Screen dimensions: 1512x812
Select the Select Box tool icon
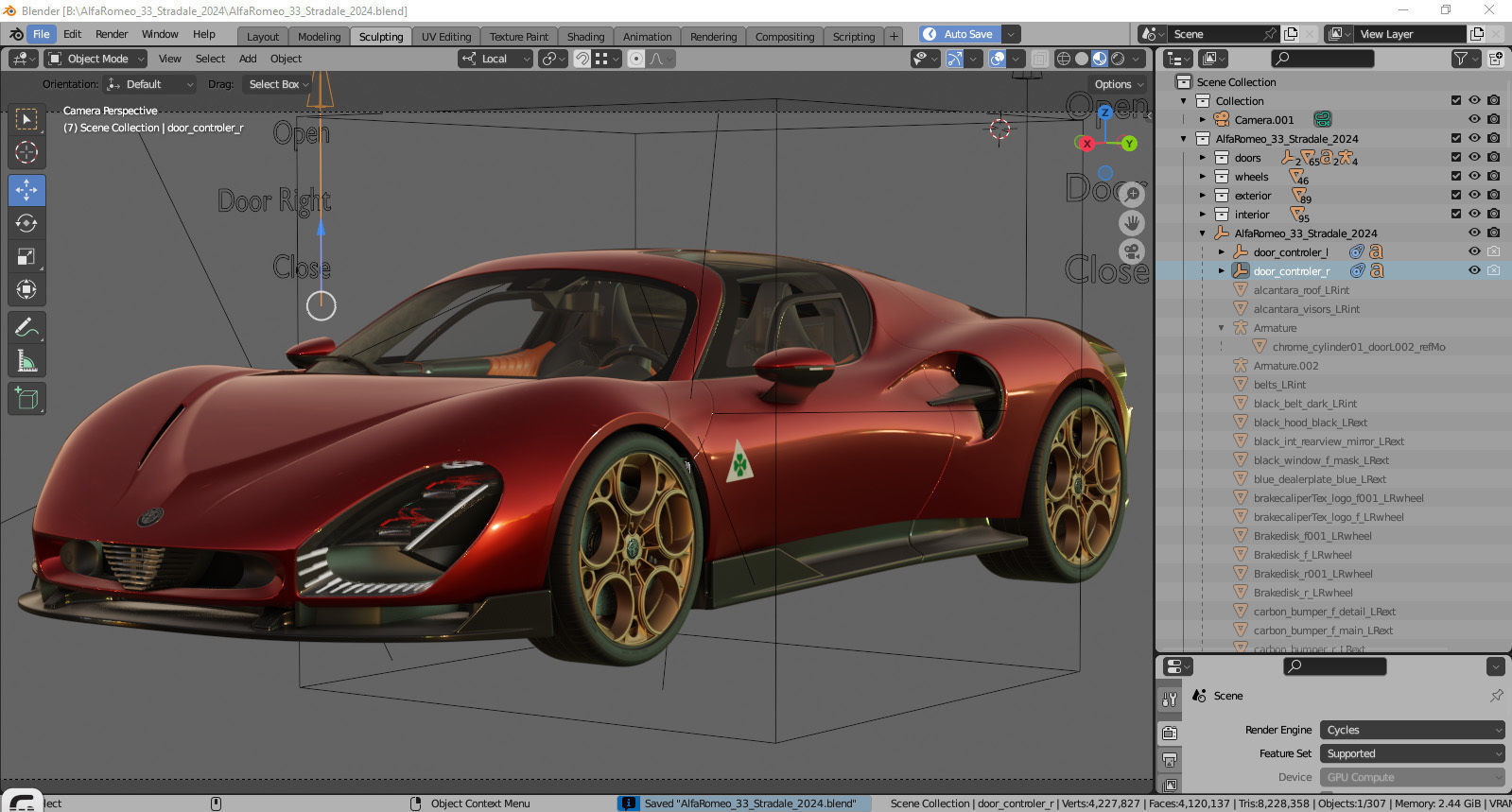26,119
